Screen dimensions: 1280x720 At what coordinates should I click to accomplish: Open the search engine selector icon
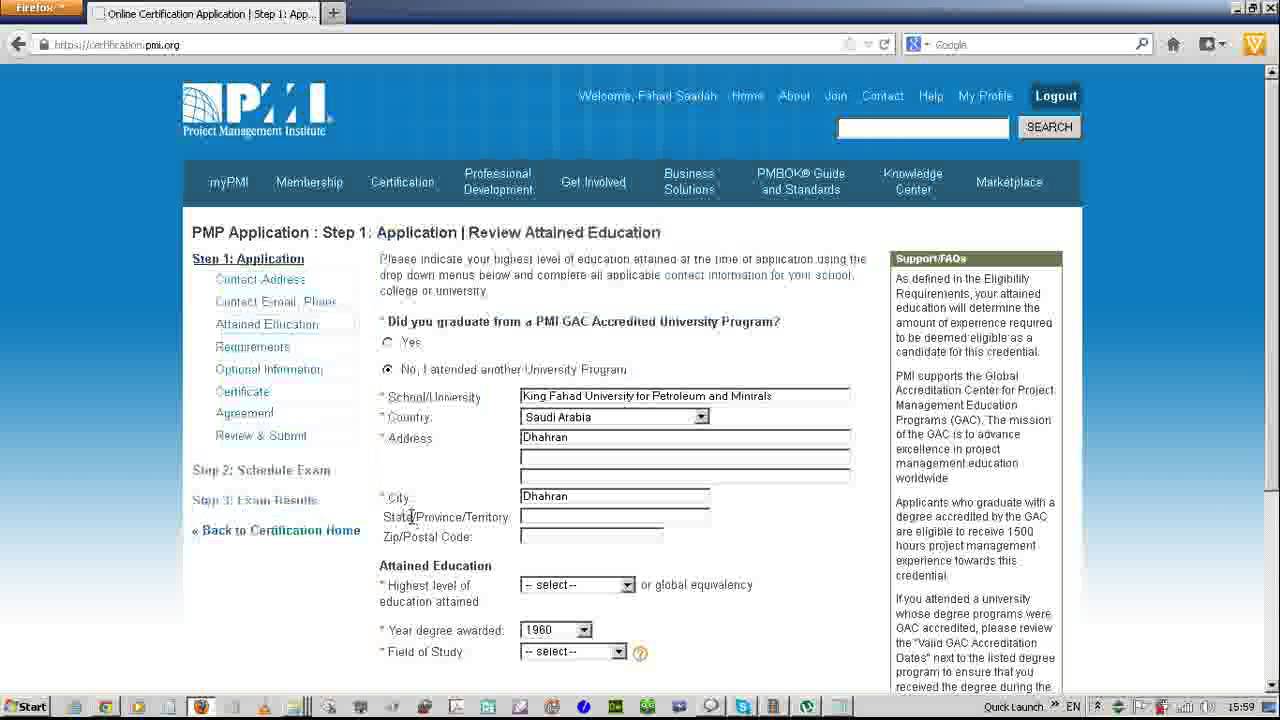coord(916,44)
